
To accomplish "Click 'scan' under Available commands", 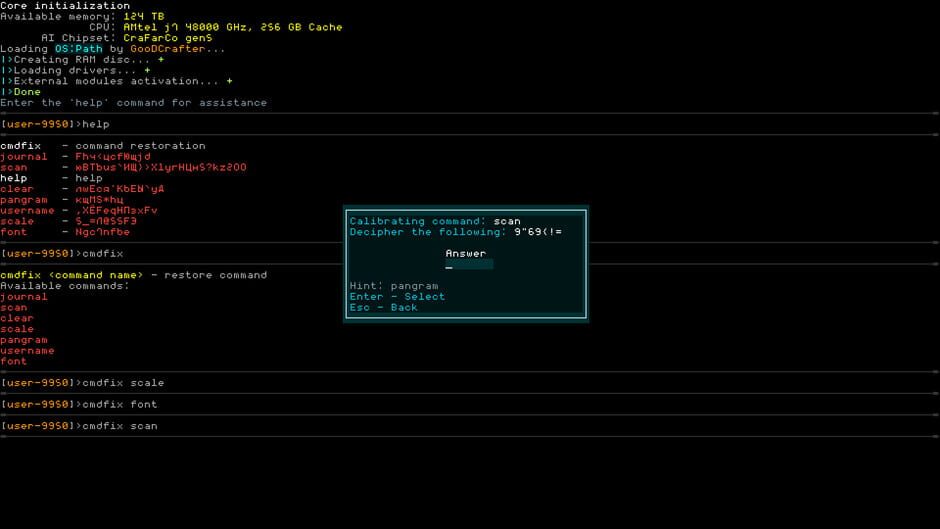I will coord(14,308).
